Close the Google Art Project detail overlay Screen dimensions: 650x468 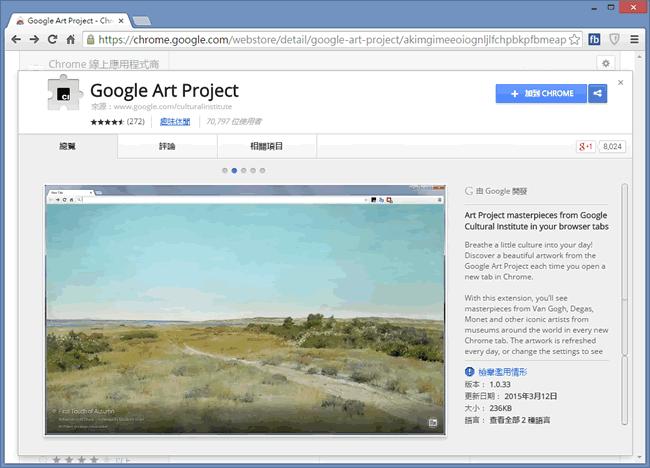(621, 82)
